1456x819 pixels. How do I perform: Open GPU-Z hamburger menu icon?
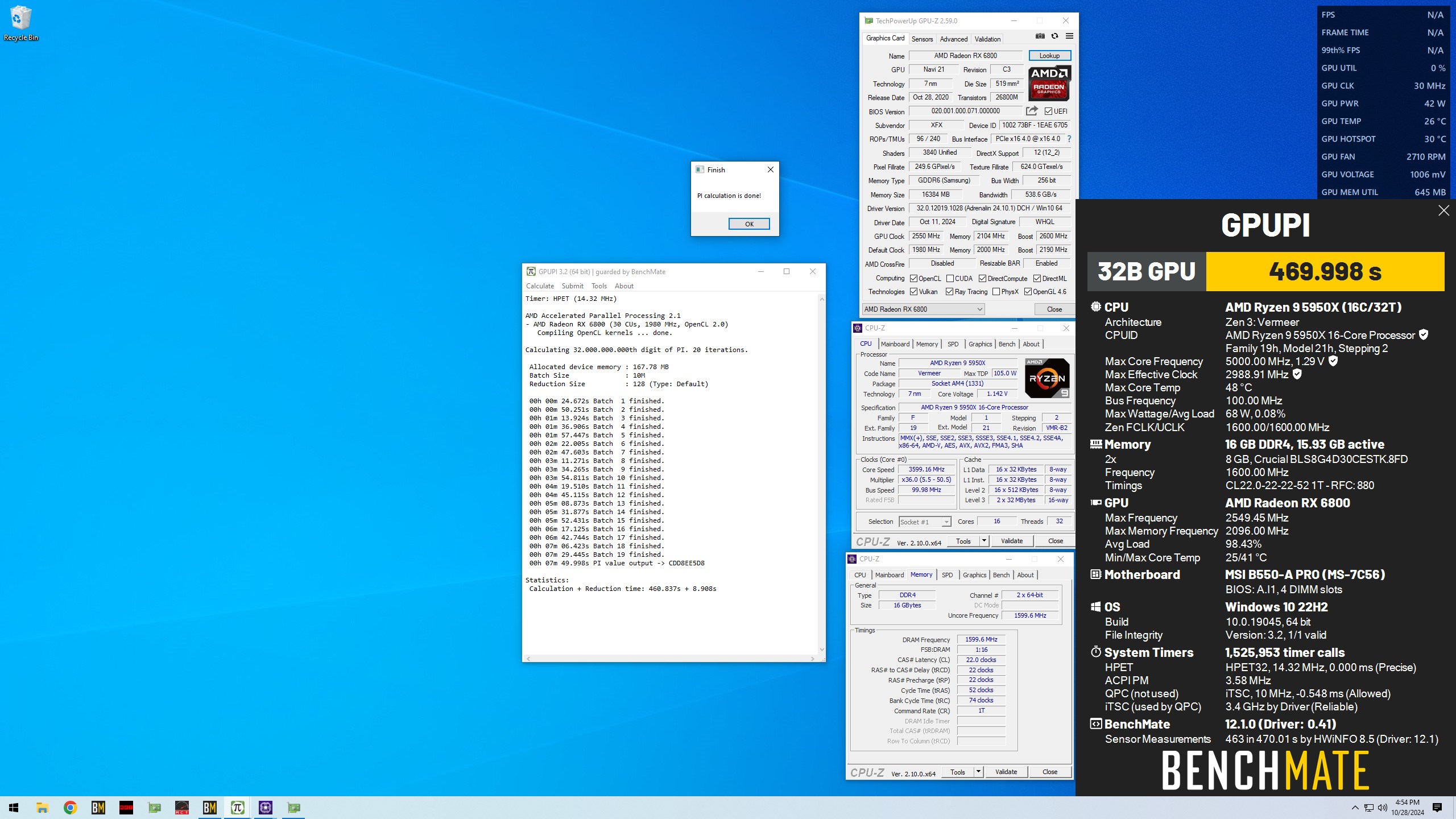(x=1069, y=36)
